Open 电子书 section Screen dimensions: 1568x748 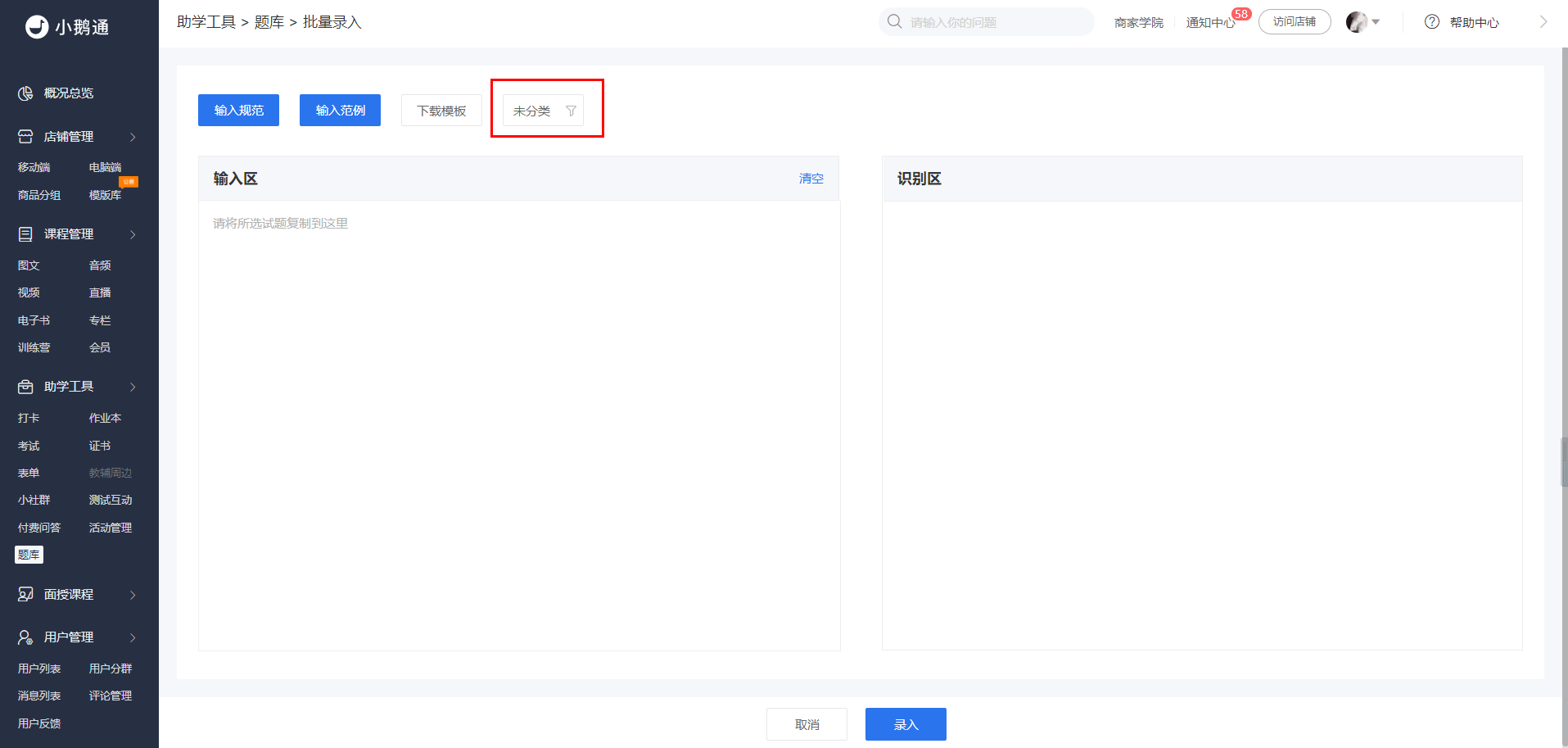tap(34, 320)
